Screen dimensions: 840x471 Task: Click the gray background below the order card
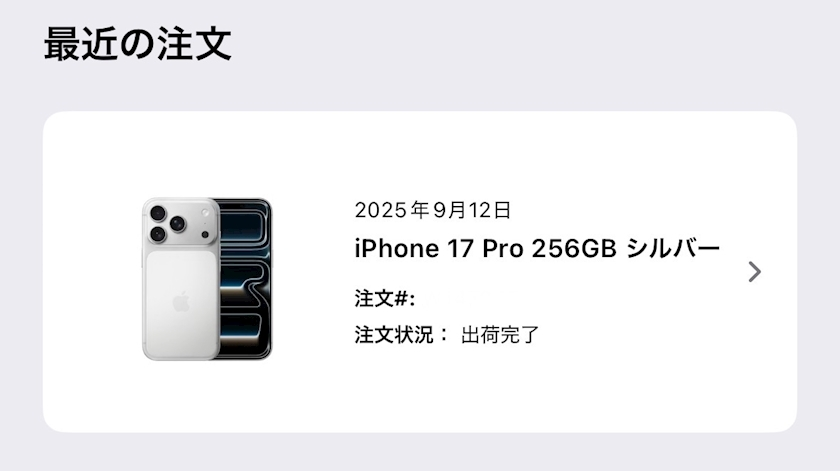420,453
